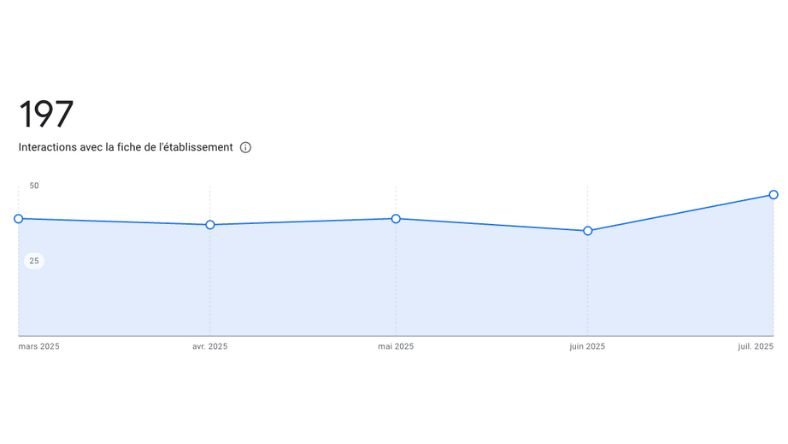
Task: Click the juin 2025 data point circle
Action: (x=588, y=231)
